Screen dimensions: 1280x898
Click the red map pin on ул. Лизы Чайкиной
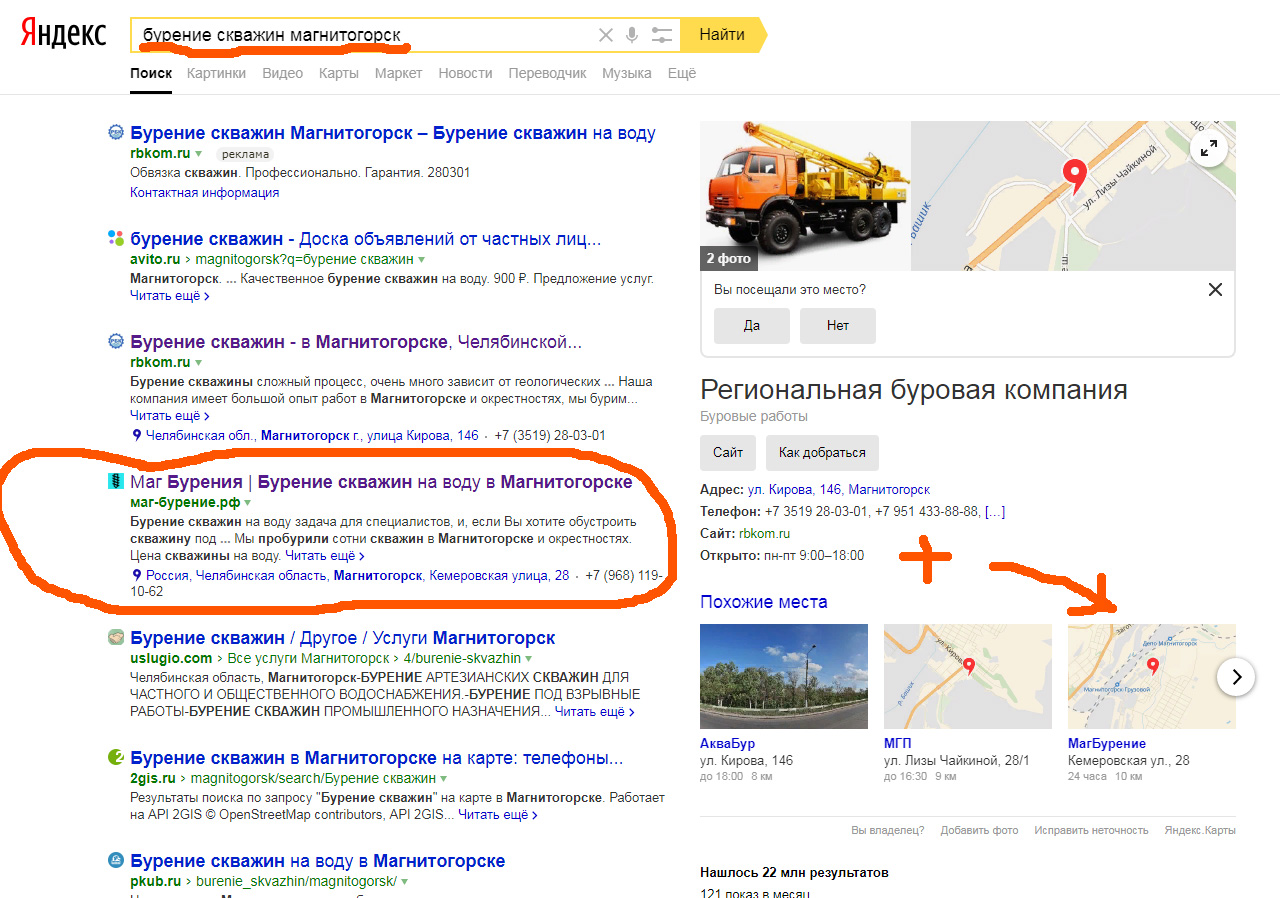pyautogui.click(x=1075, y=176)
